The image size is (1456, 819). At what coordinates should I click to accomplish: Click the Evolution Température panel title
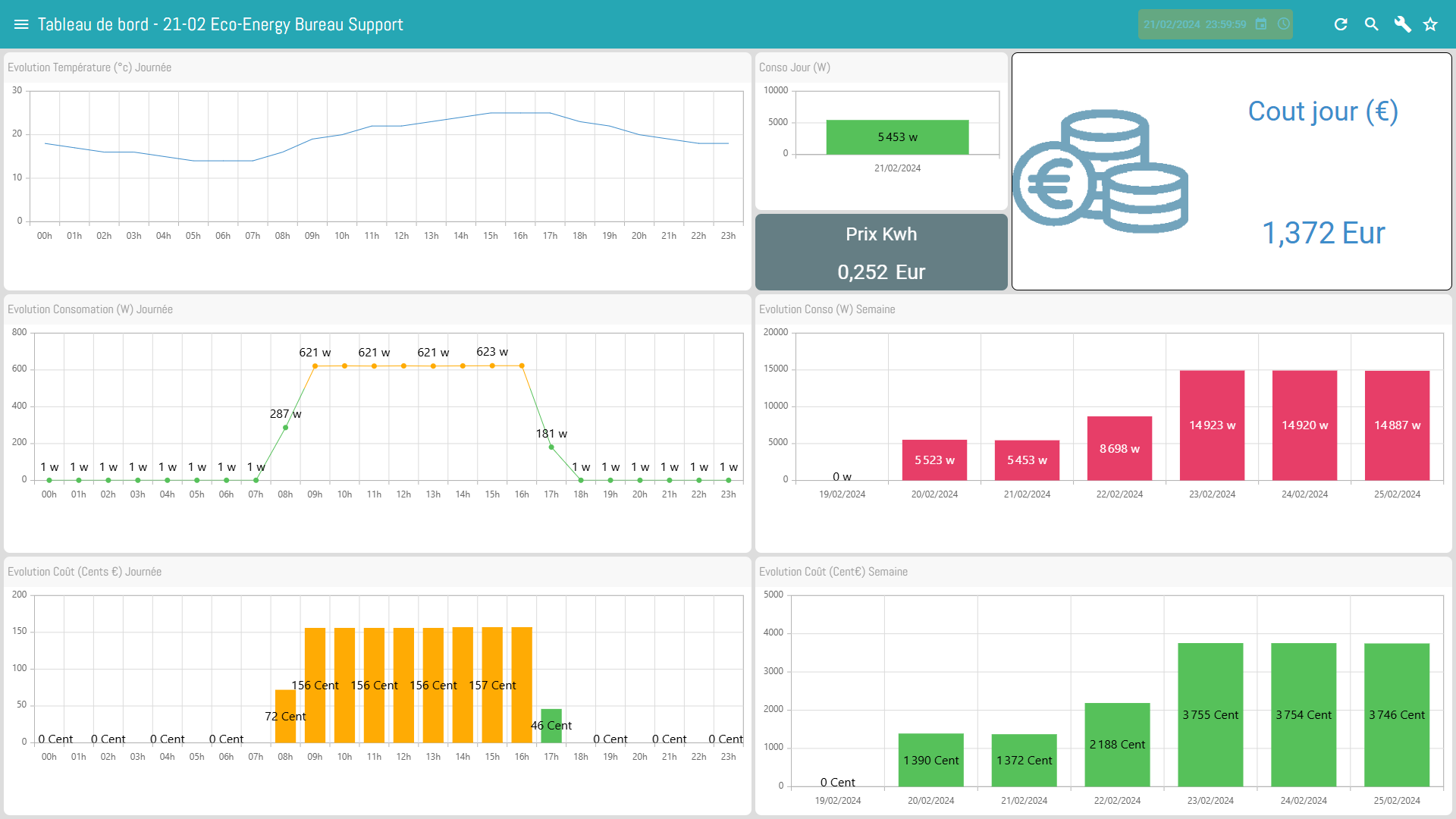point(89,67)
